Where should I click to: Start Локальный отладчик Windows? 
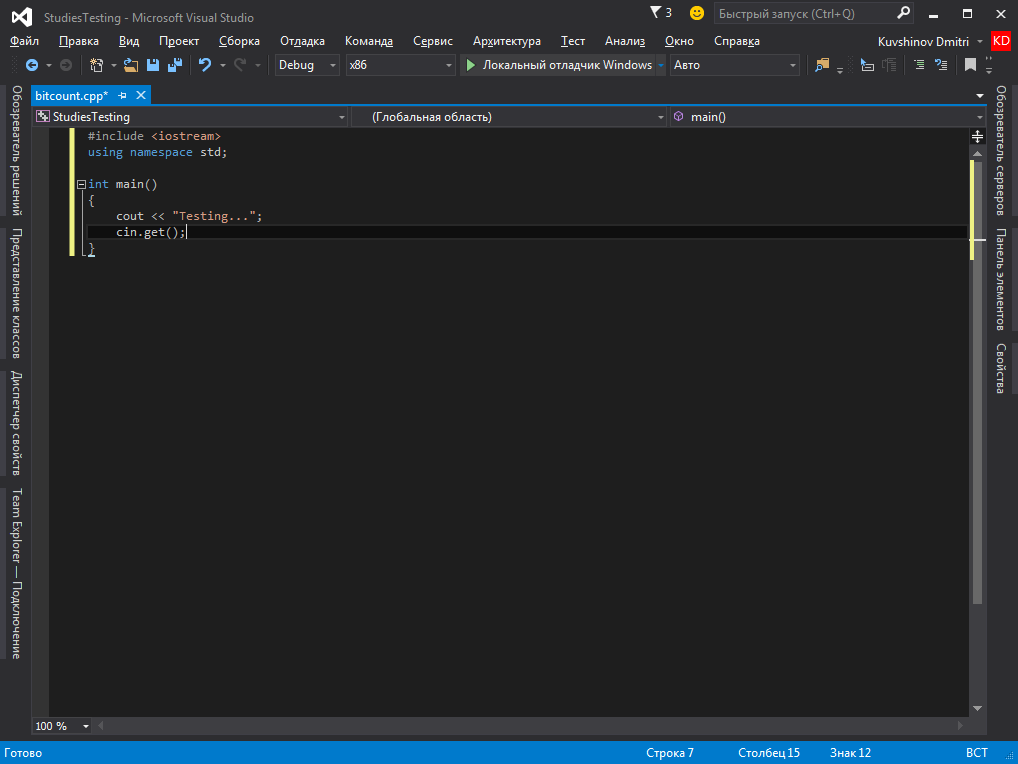coord(558,65)
